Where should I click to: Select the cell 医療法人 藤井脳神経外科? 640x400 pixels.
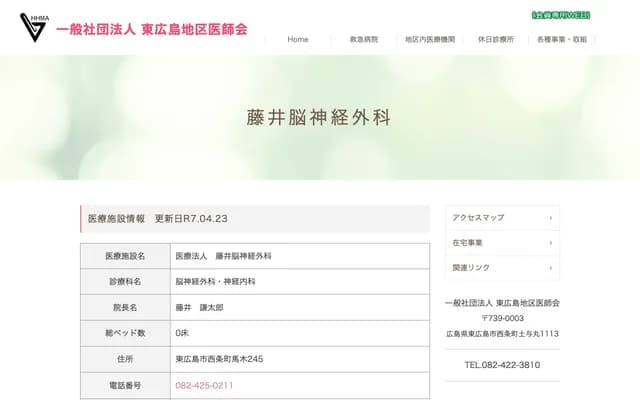click(300, 256)
